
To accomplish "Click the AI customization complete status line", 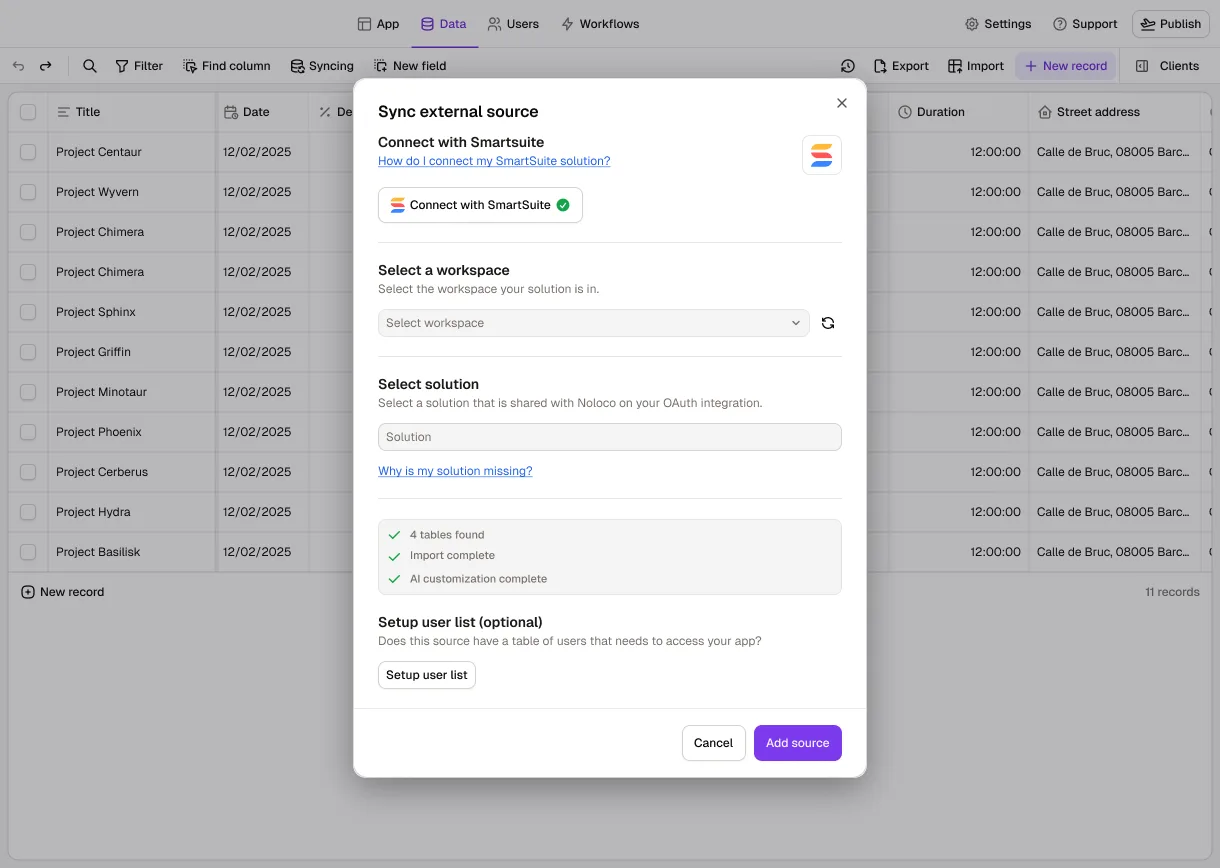I will coord(478,579).
